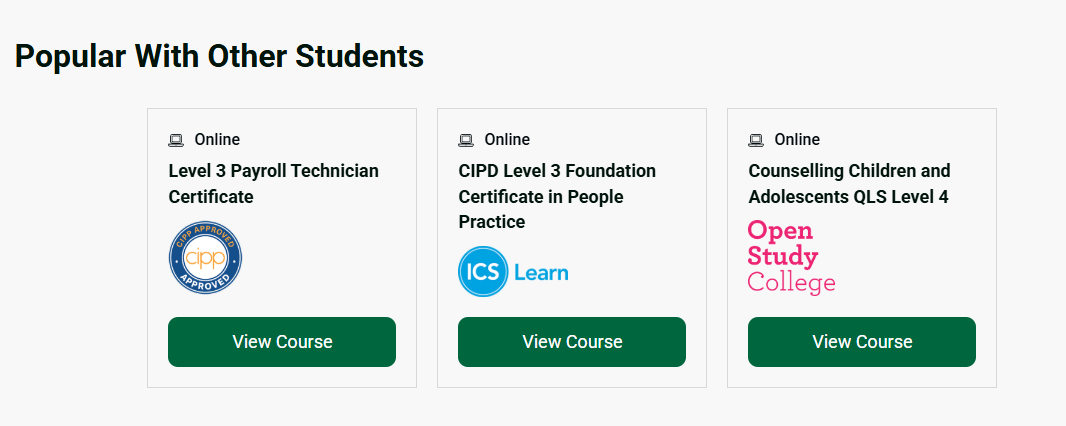Open the CIPD Level 3 Foundation Certificate title
The image size is (1066, 426).
pyautogui.click(x=556, y=196)
